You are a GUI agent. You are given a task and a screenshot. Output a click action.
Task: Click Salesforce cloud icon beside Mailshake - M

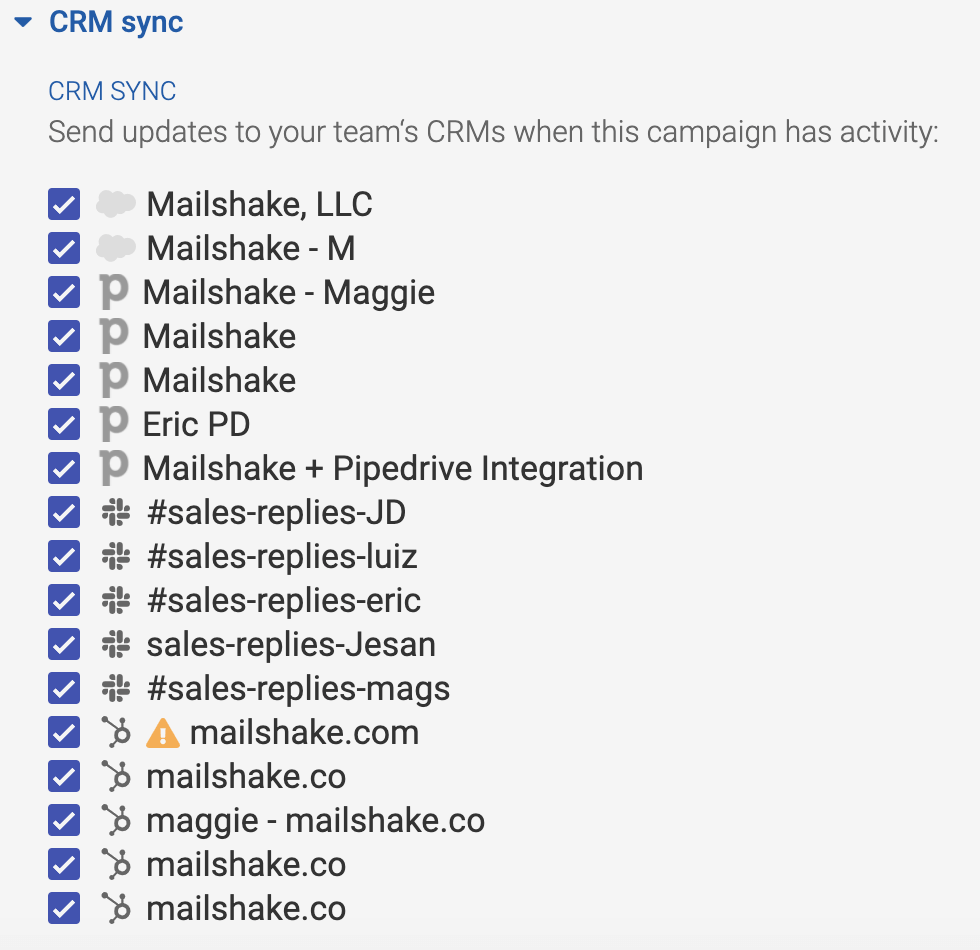coord(116,248)
